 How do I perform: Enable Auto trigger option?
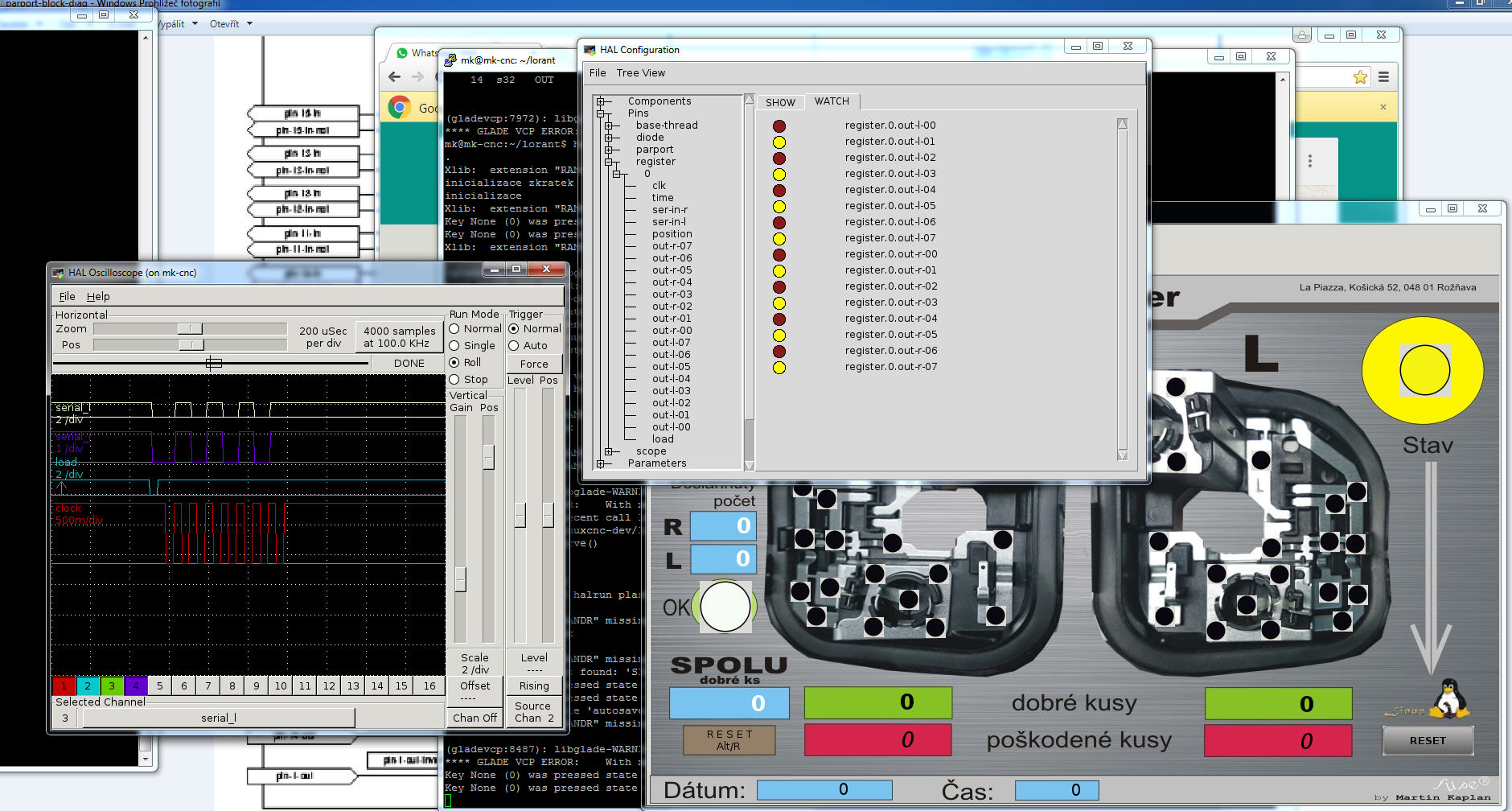pyautogui.click(x=514, y=346)
